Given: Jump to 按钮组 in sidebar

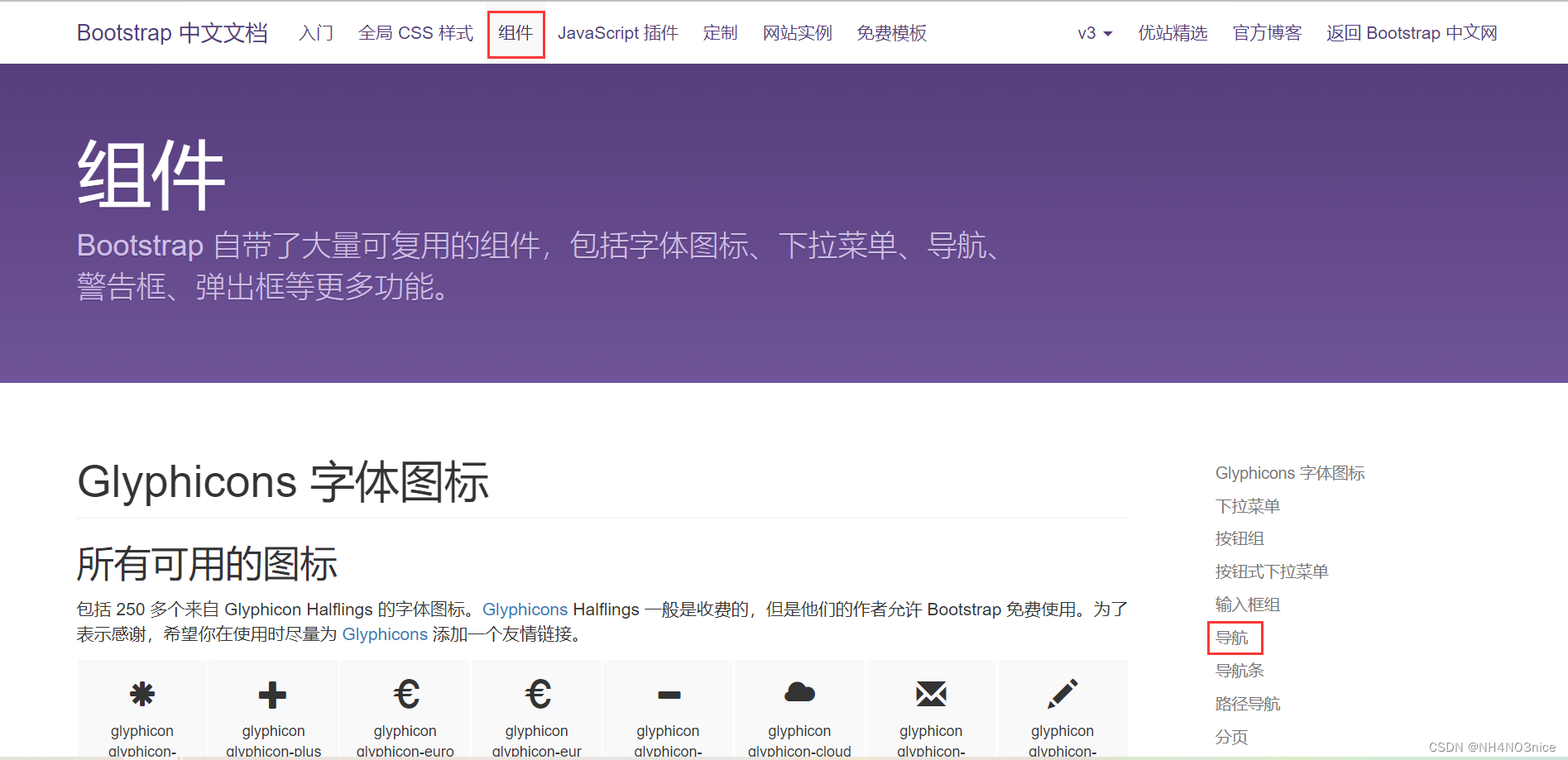Looking at the screenshot, I should point(1240,538).
